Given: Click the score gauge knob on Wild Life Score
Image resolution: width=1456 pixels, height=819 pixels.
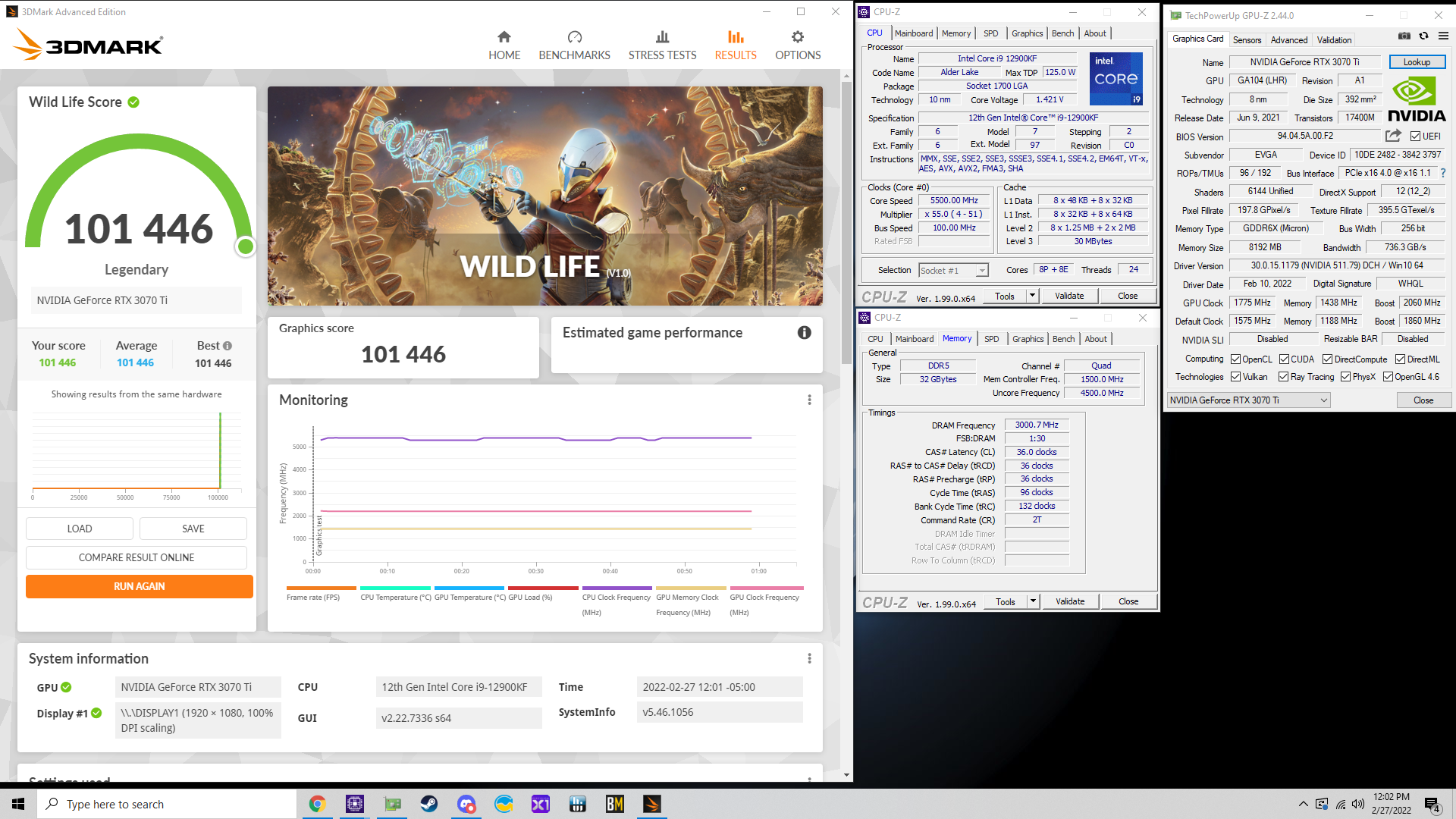Looking at the screenshot, I should point(245,246).
